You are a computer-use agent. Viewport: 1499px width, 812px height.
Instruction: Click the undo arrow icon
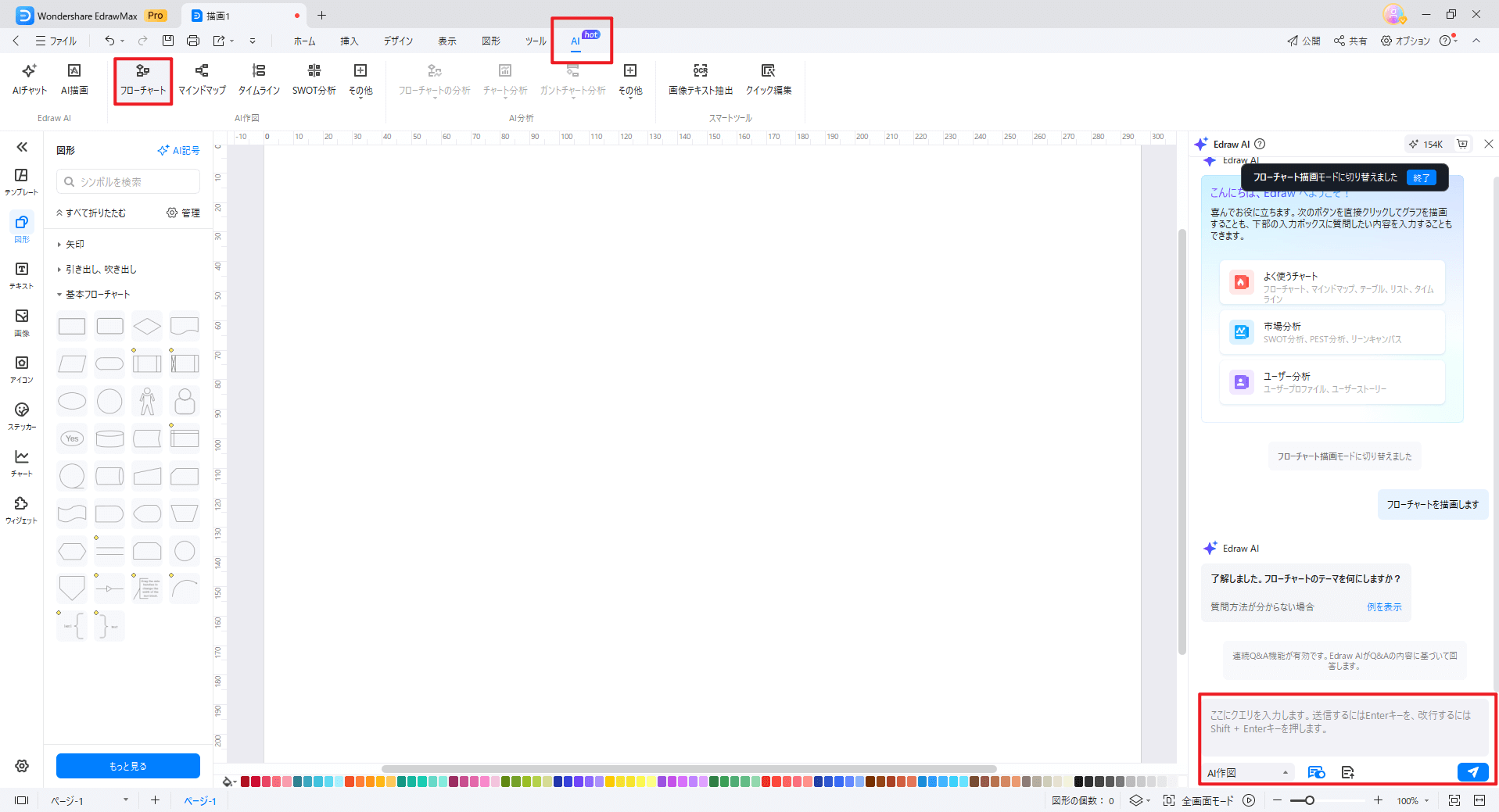coord(109,41)
